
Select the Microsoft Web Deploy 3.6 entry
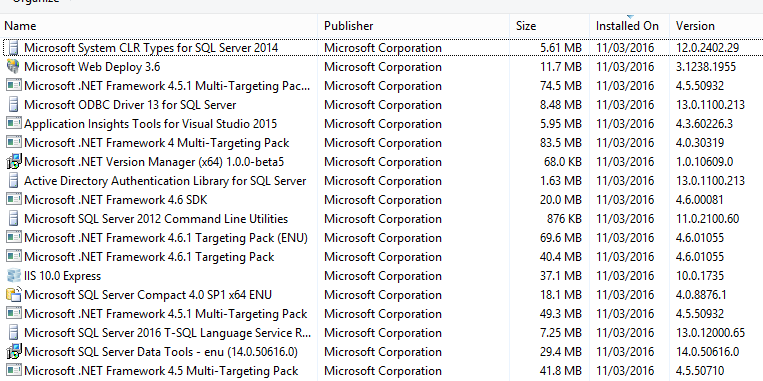(x=92, y=67)
